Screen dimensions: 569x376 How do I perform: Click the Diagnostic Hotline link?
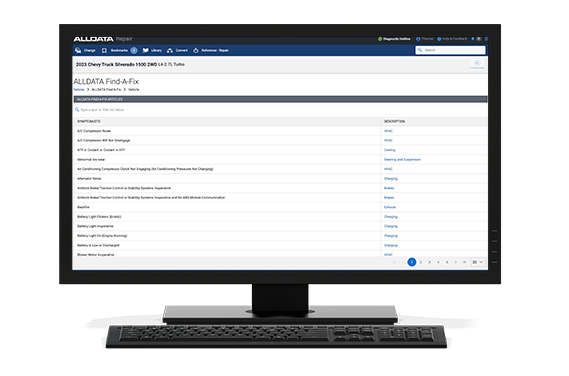(x=397, y=39)
